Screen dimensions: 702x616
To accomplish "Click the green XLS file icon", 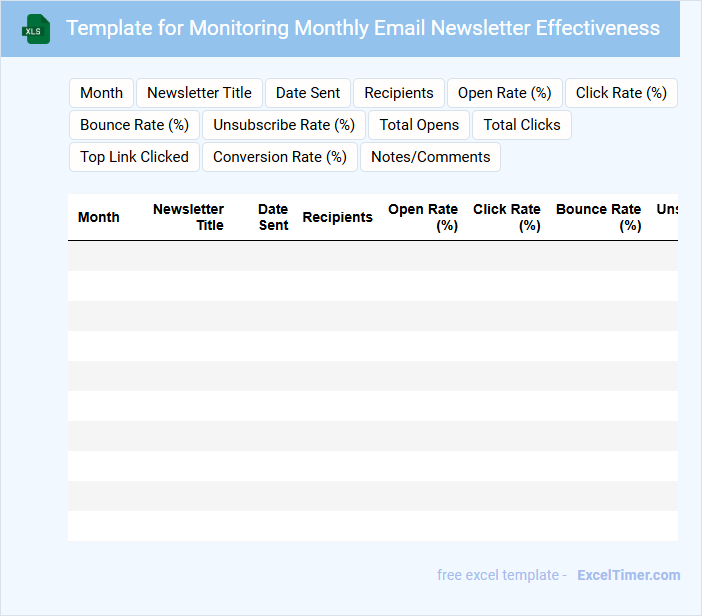I will 36,29.
